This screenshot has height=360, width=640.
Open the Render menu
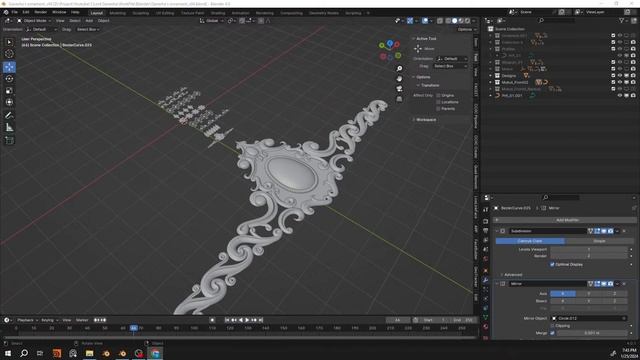click(x=40, y=13)
